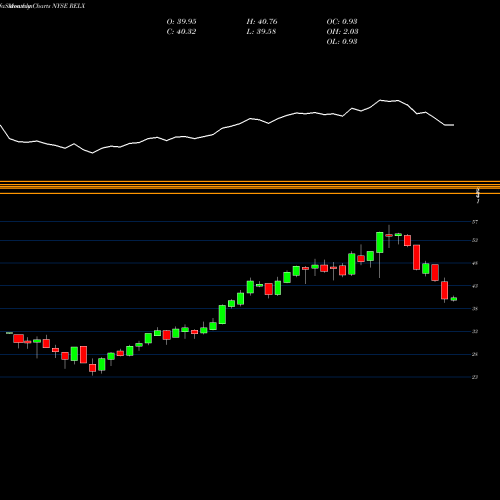Click the price axis label 48
Screen dimensions: 500x500
coord(475,263)
